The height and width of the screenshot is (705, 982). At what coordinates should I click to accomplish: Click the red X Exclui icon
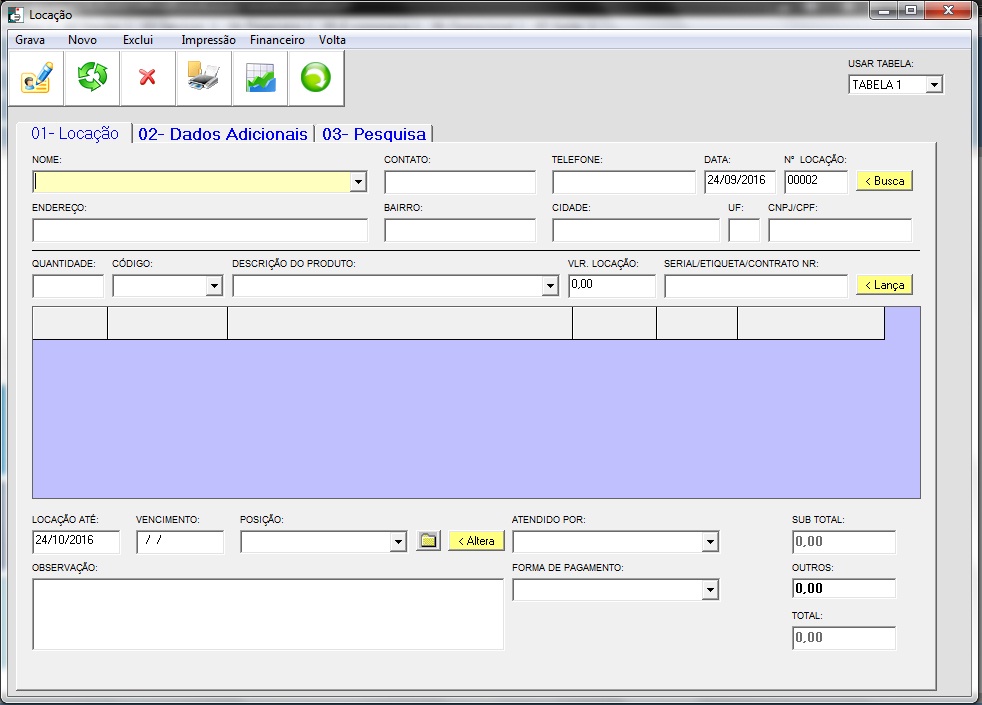[148, 77]
